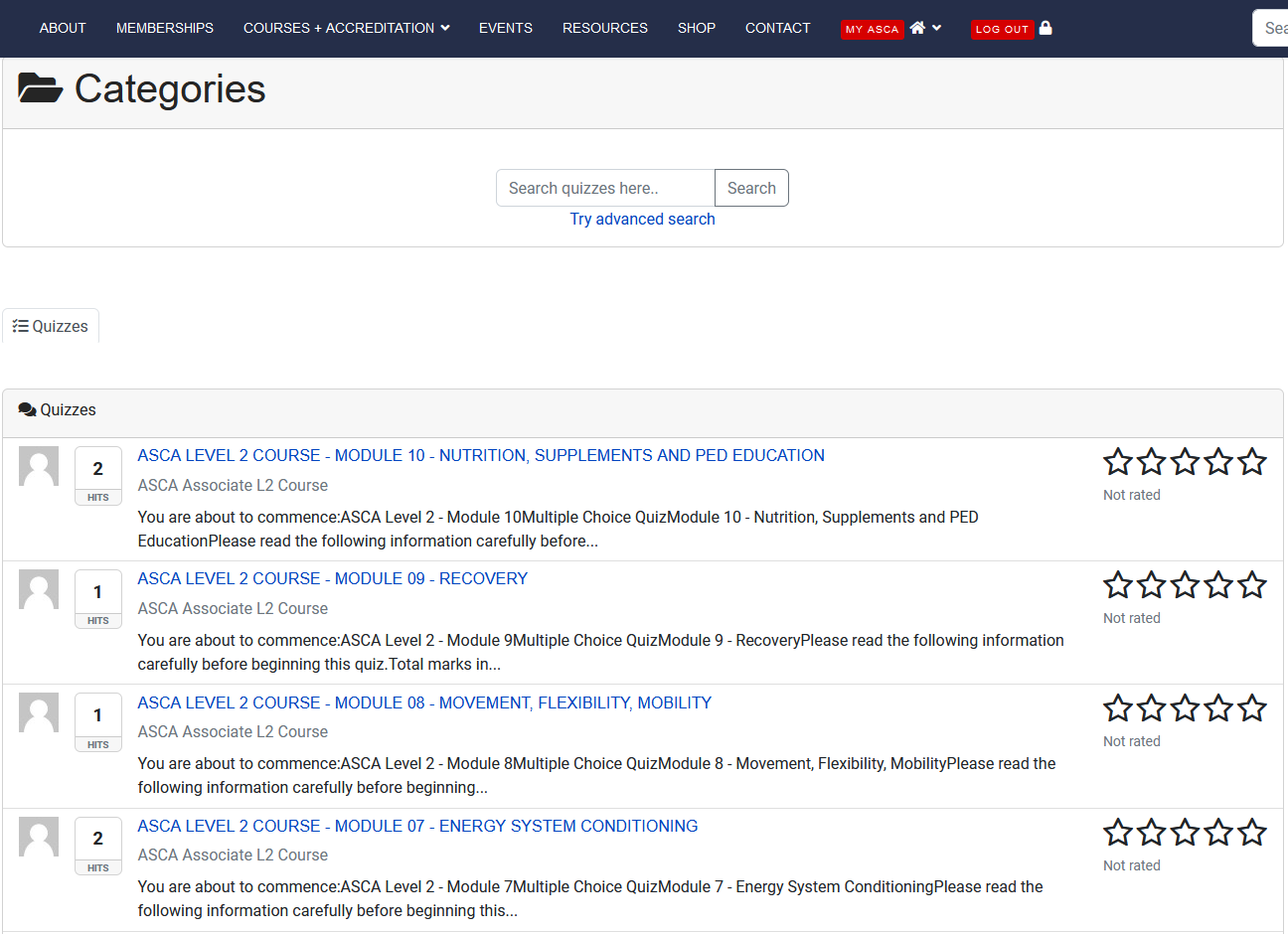Select the Quizzes tab

click(x=51, y=326)
